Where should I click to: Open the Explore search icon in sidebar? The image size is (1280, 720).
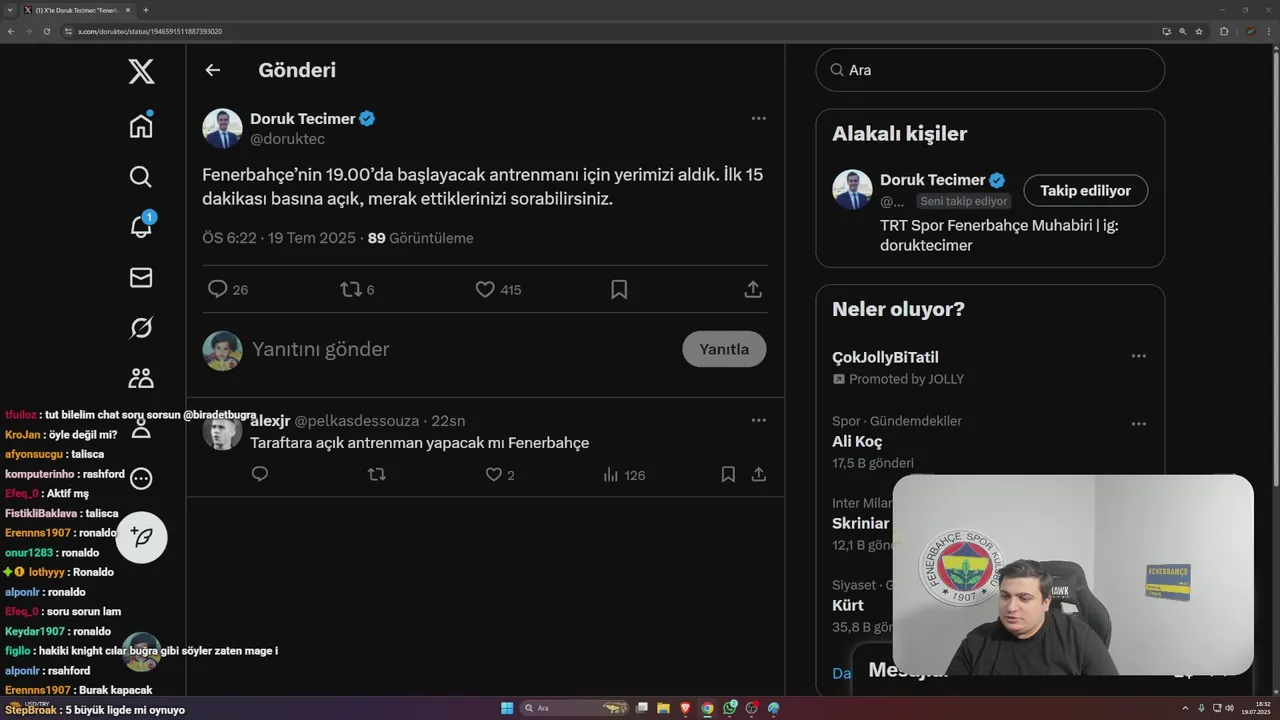tap(141, 177)
